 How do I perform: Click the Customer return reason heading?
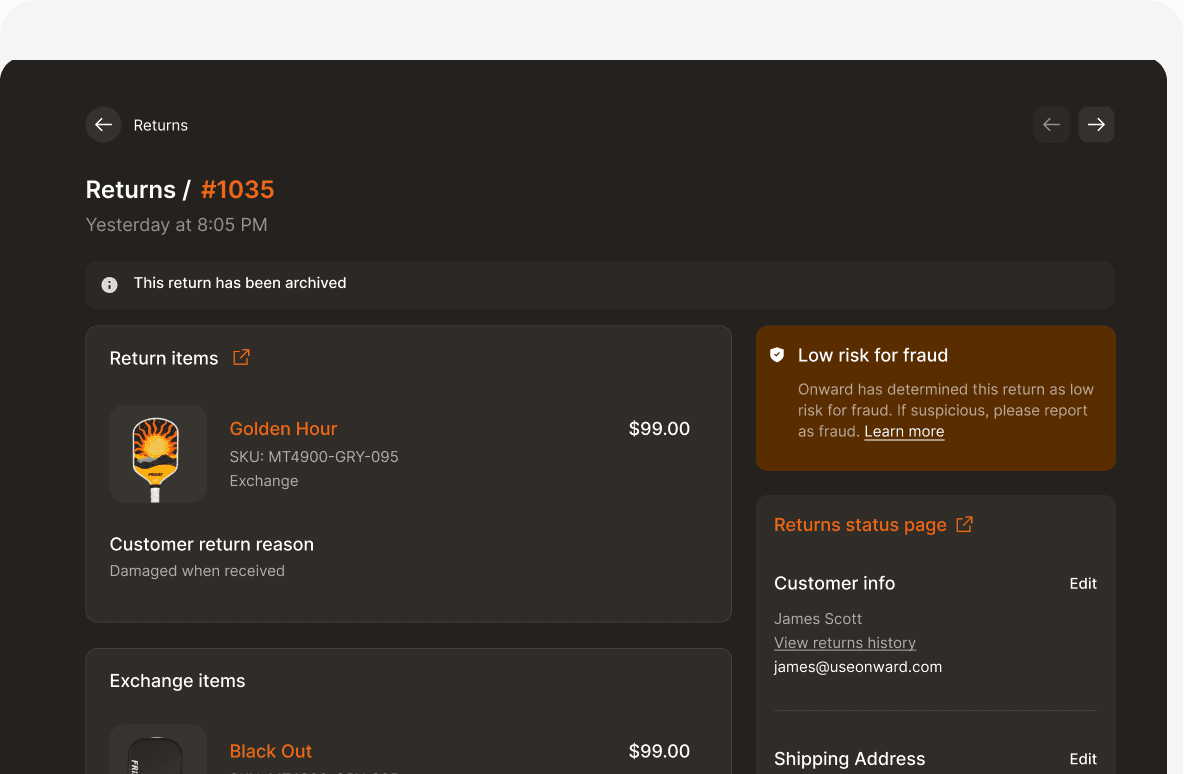(211, 544)
